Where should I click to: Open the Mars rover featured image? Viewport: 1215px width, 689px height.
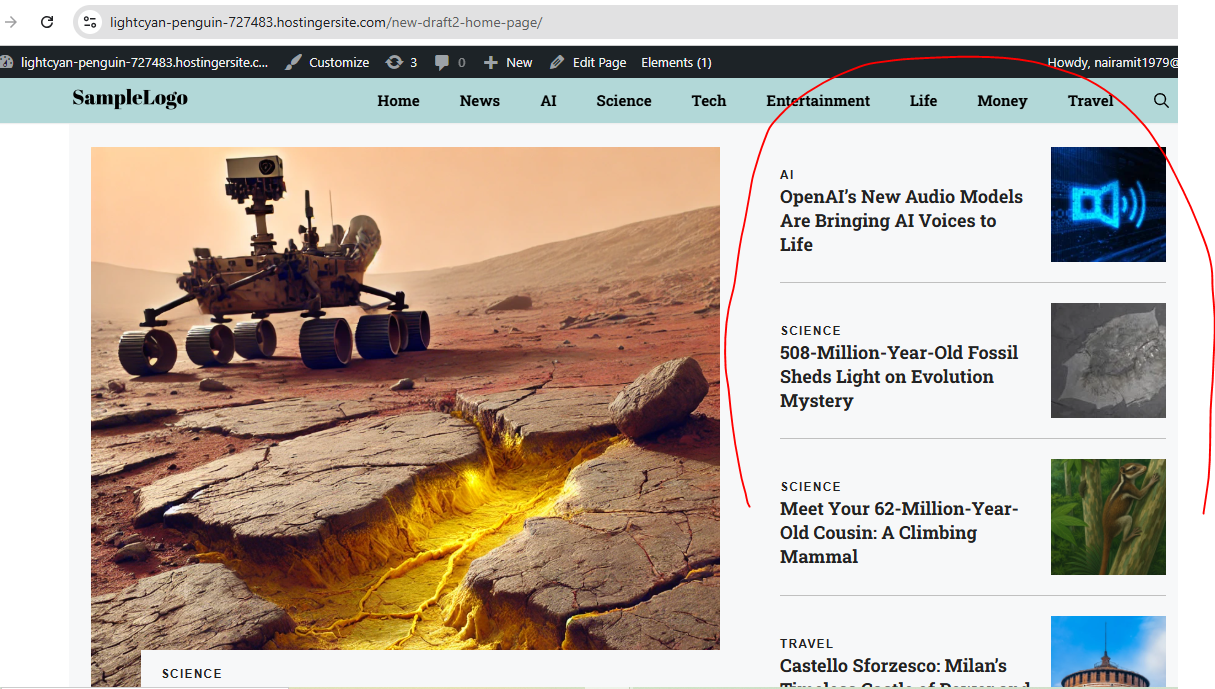coord(405,398)
